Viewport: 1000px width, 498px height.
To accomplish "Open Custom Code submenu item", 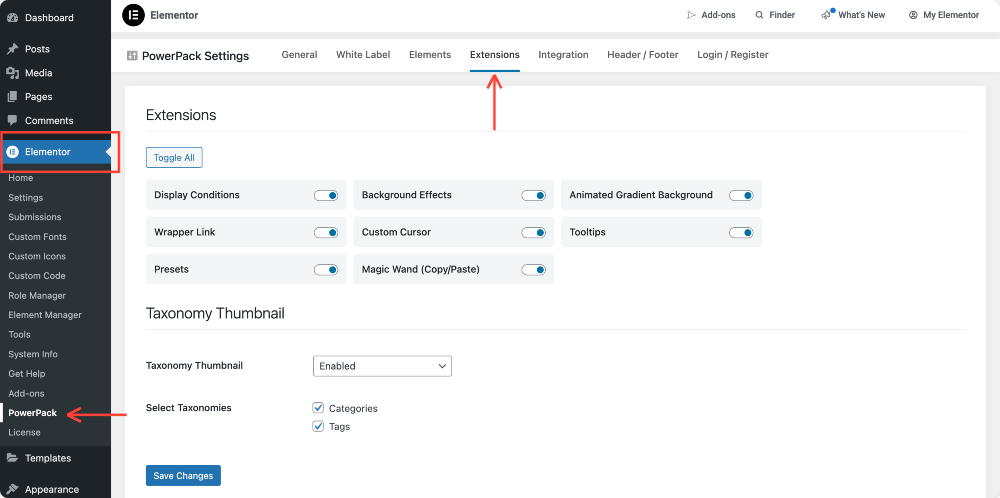I will 36,275.
